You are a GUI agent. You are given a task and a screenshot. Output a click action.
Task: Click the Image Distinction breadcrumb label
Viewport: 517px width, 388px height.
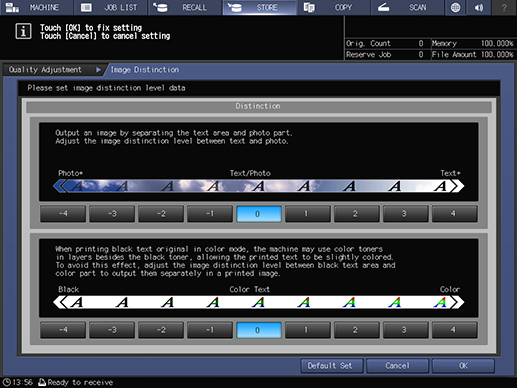point(145,70)
